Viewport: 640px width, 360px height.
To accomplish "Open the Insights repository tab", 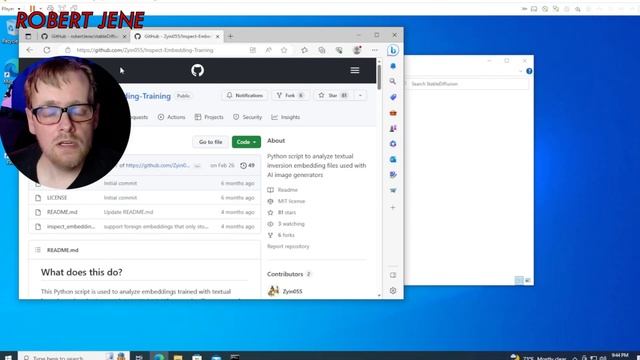I will tap(285, 117).
